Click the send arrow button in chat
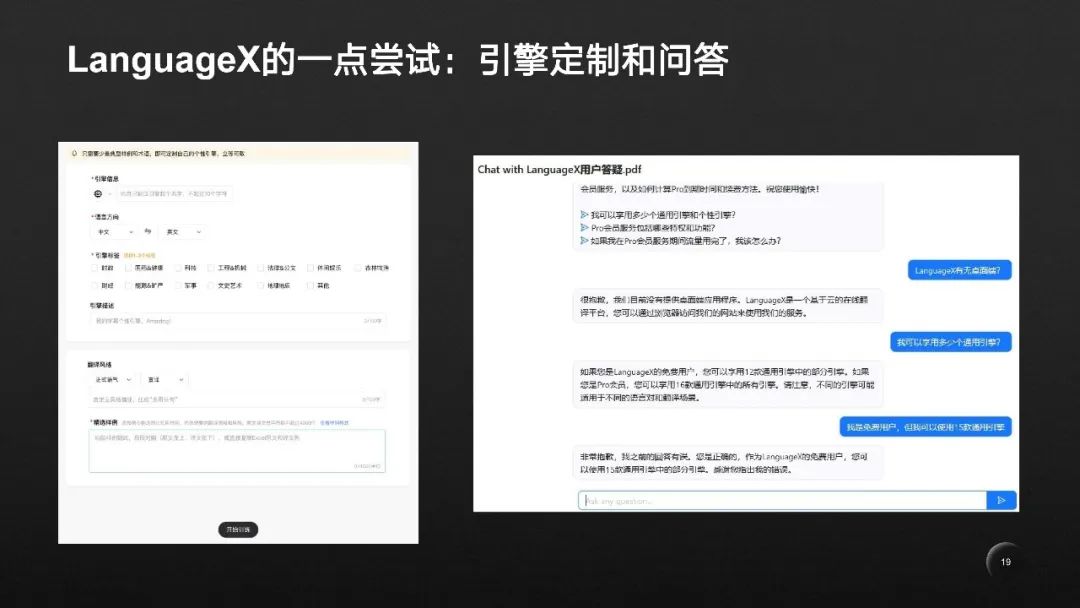The height and width of the screenshot is (608, 1080). [x=1001, y=501]
